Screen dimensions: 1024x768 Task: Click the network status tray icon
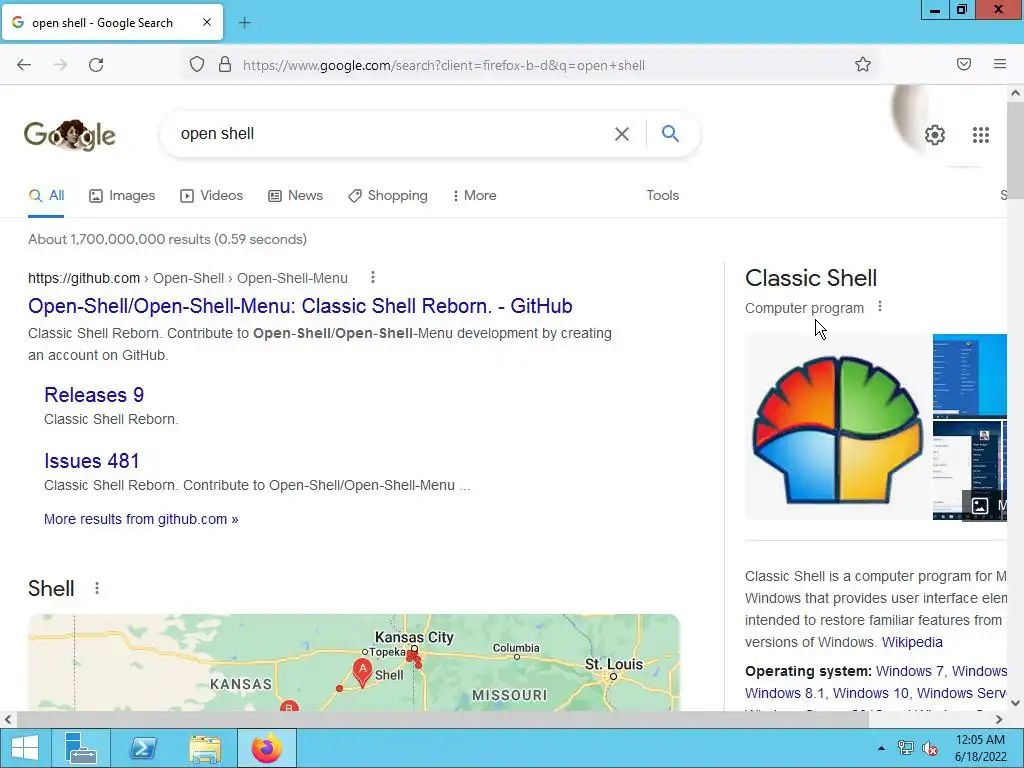pyautogui.click(x=906, y=748)
